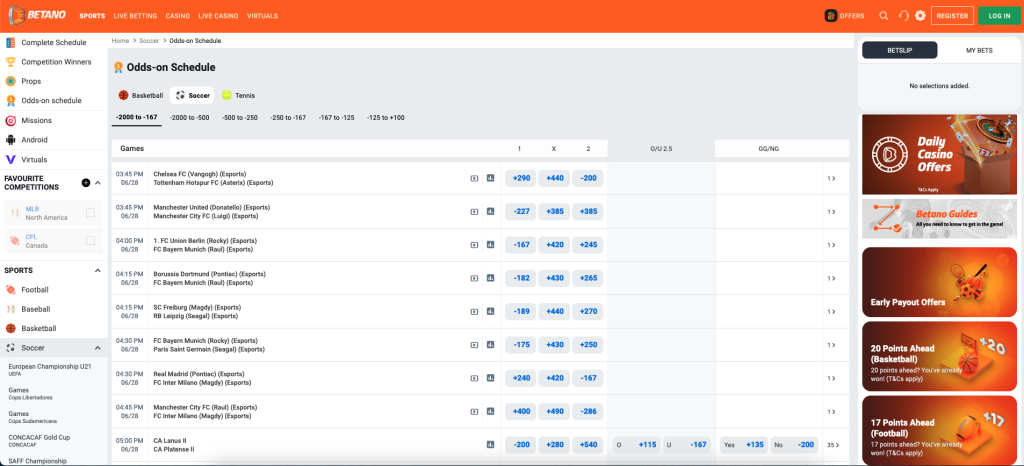
Task: Select No at -200 for GG/NG
Action: pos(794,445)
